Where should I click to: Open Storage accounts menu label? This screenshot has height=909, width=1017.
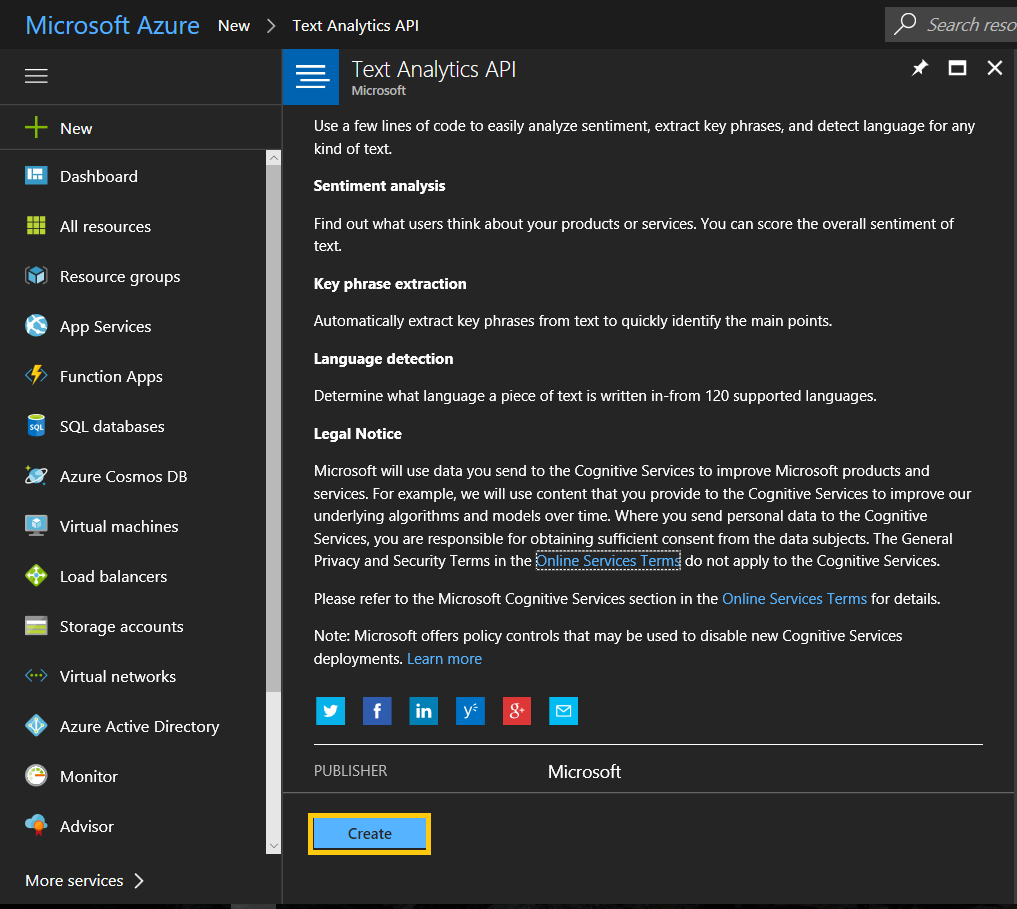tap(121, 627)
